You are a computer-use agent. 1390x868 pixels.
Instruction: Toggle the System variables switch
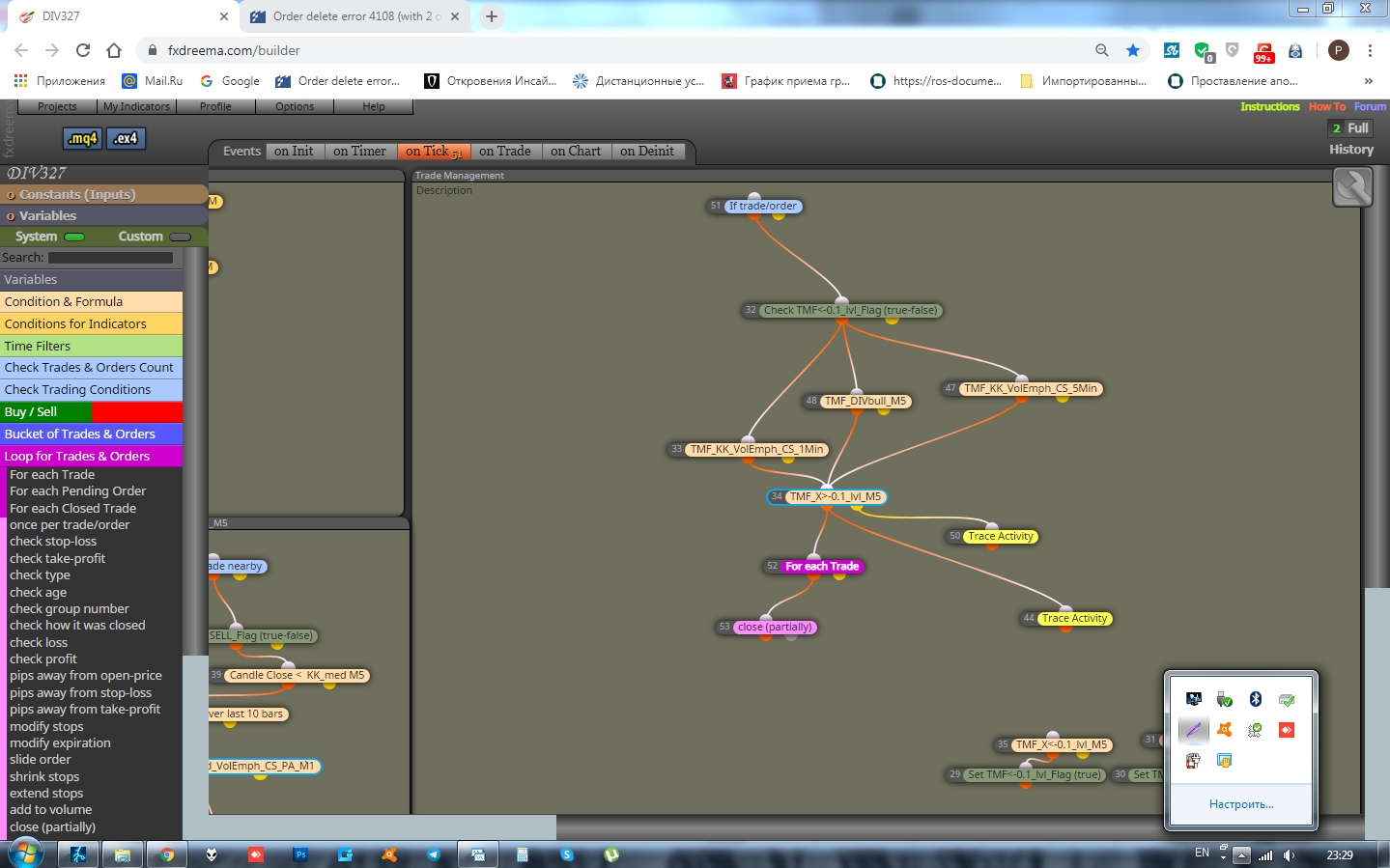point(74,237)
